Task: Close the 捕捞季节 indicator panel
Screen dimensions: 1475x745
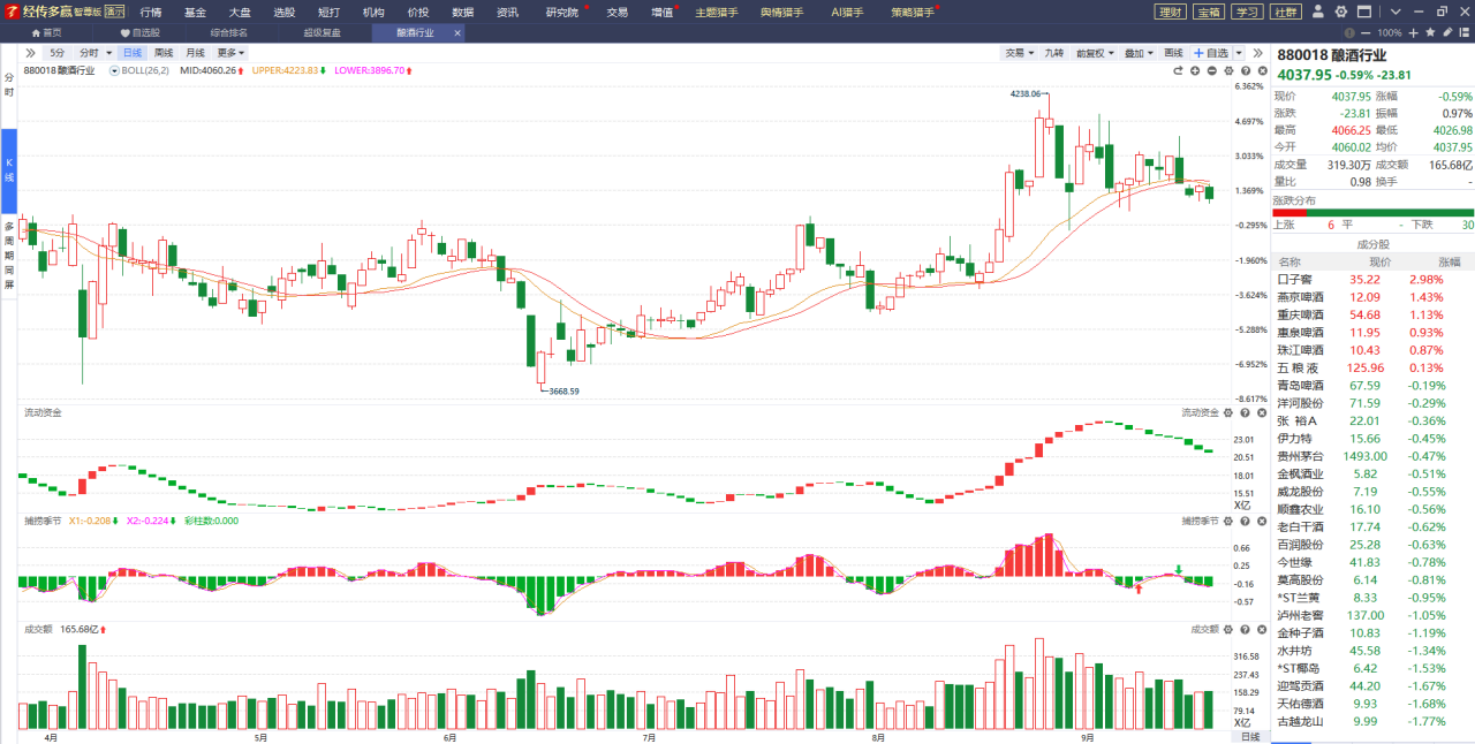Action: [x=1262, y=521]
